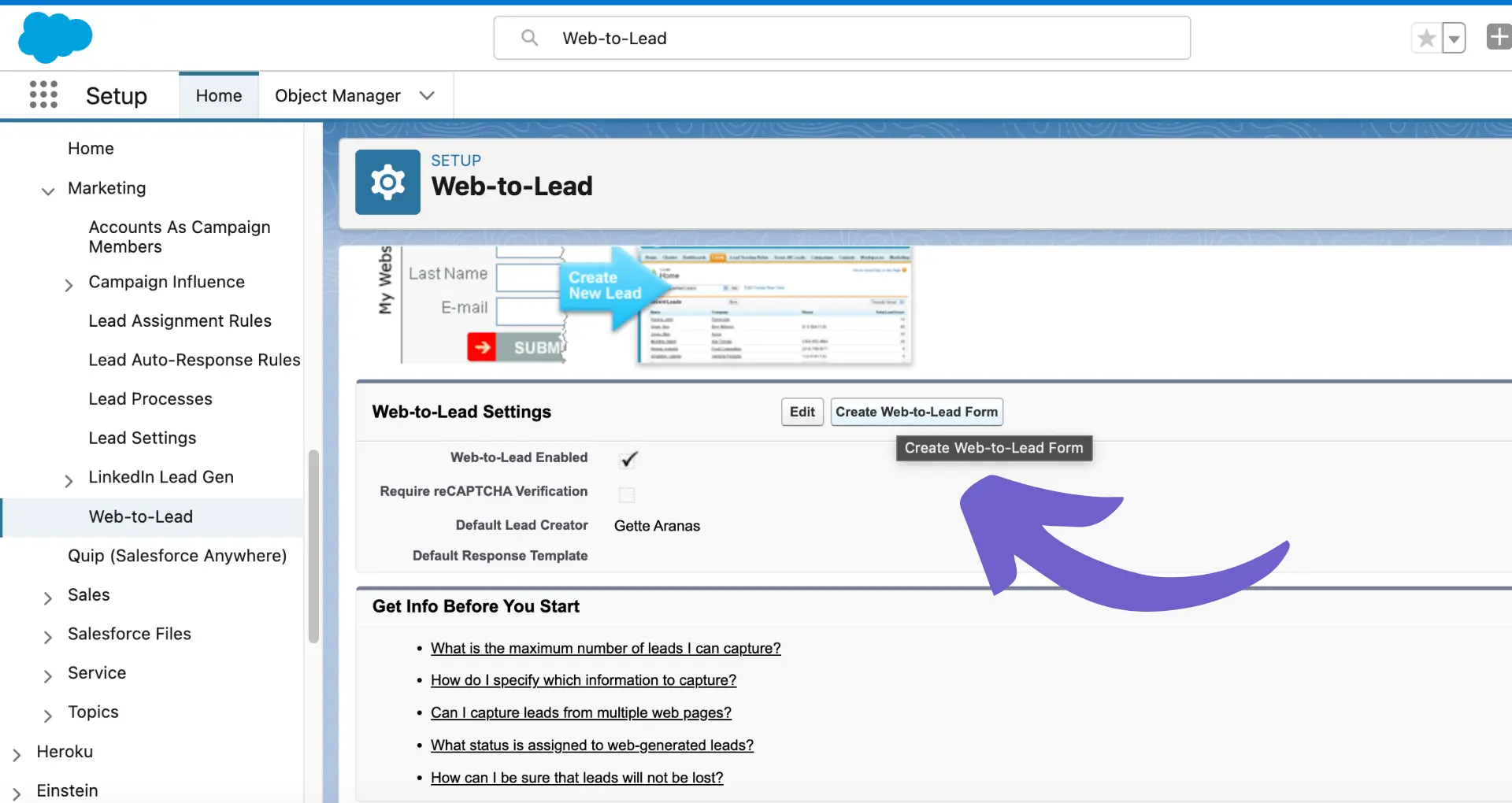Click the Setup app name label

pos(117,95)
